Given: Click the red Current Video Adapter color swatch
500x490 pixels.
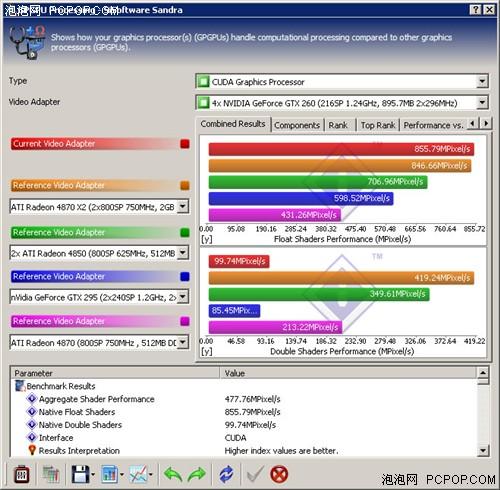Looking at the screenshot, I should [185, 144].
